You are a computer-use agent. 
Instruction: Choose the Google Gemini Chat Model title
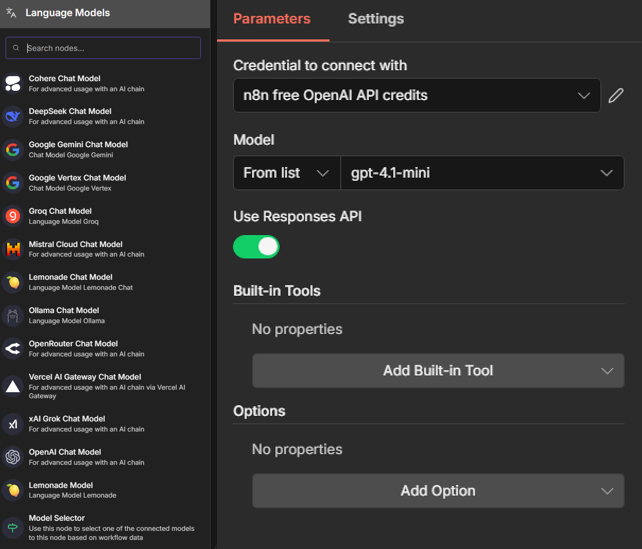78,145
